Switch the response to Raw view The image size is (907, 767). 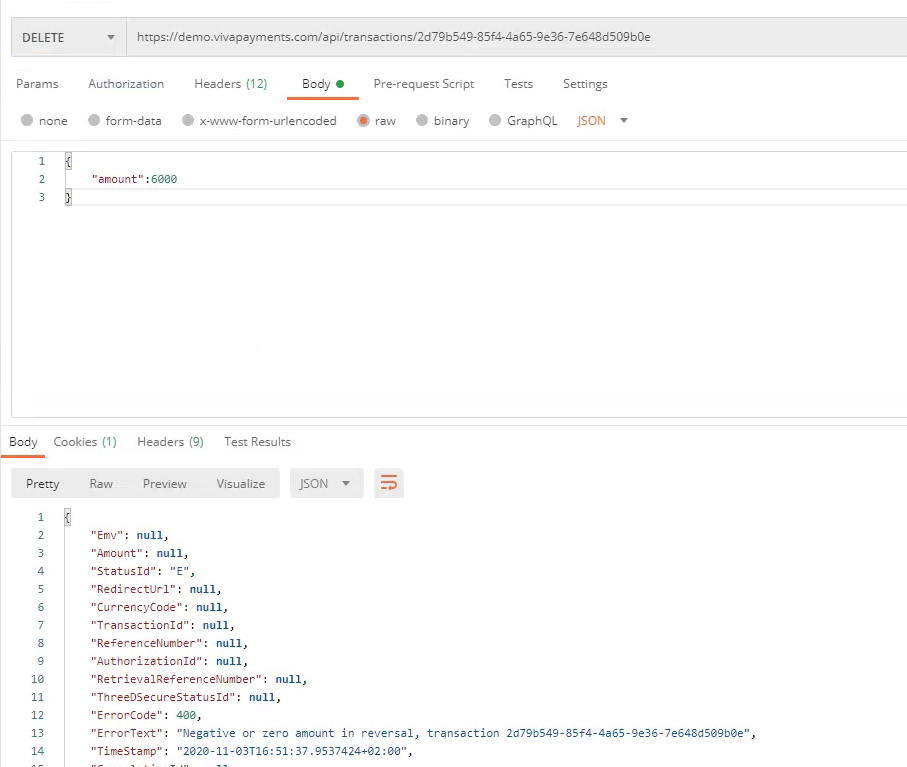100,483
